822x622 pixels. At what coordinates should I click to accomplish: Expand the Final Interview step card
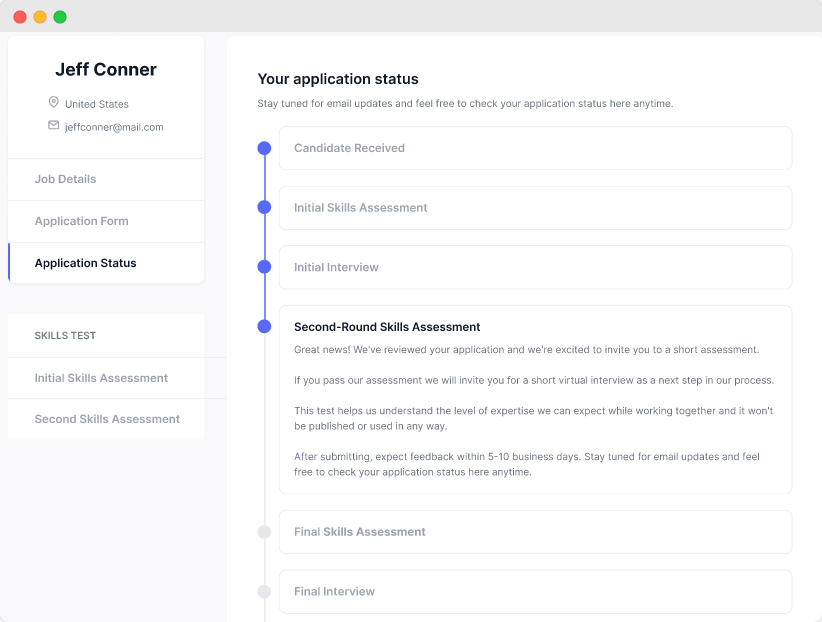pyautogui.click(x=535, y=591)
